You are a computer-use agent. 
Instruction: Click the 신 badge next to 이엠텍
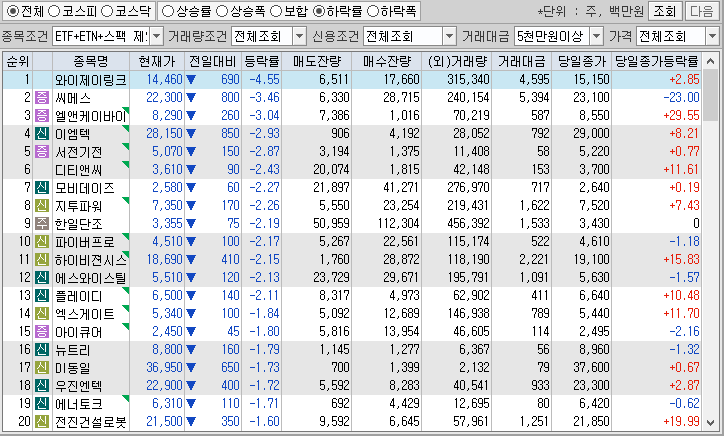point(42,133)
